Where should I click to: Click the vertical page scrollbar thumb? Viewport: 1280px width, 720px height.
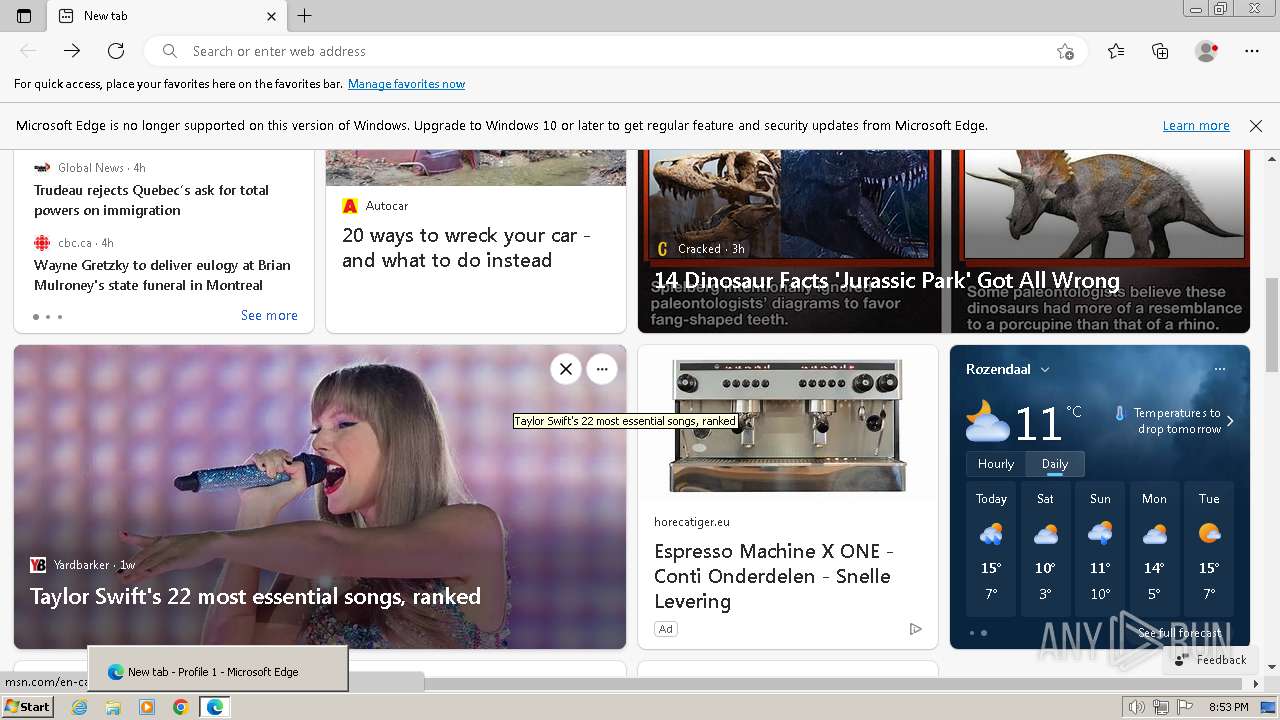(1273, 325)
